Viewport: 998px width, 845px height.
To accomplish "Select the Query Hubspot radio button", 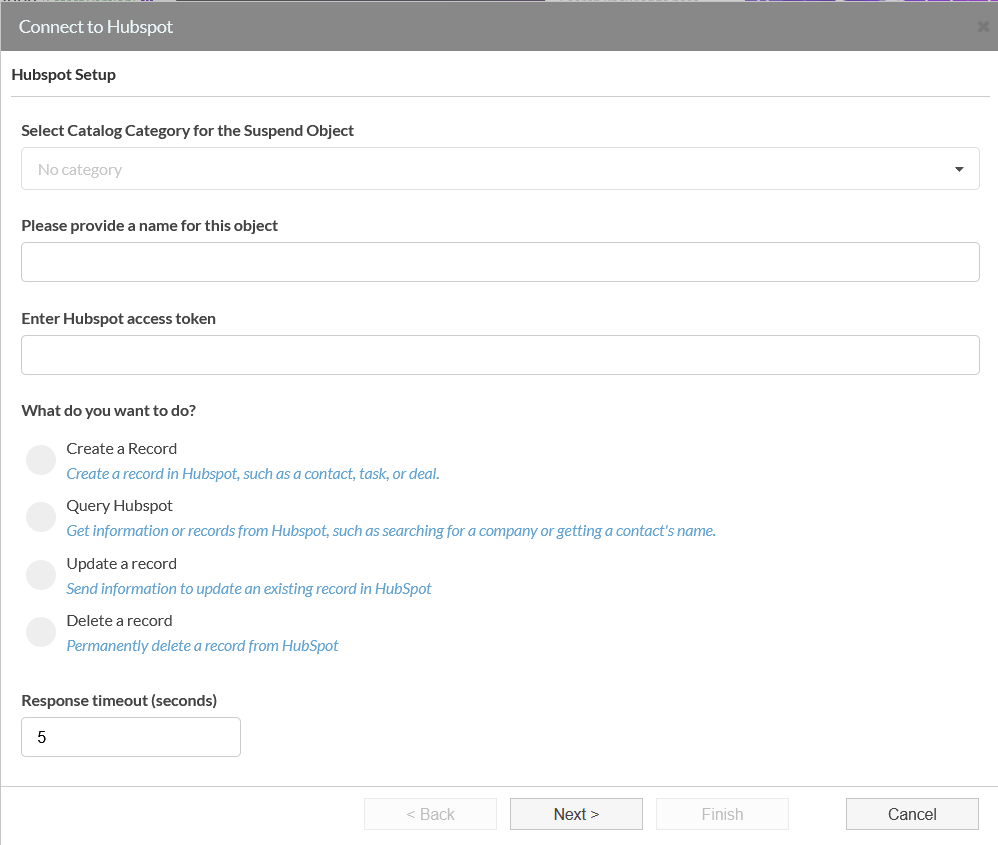I will (x=41, y=517).
